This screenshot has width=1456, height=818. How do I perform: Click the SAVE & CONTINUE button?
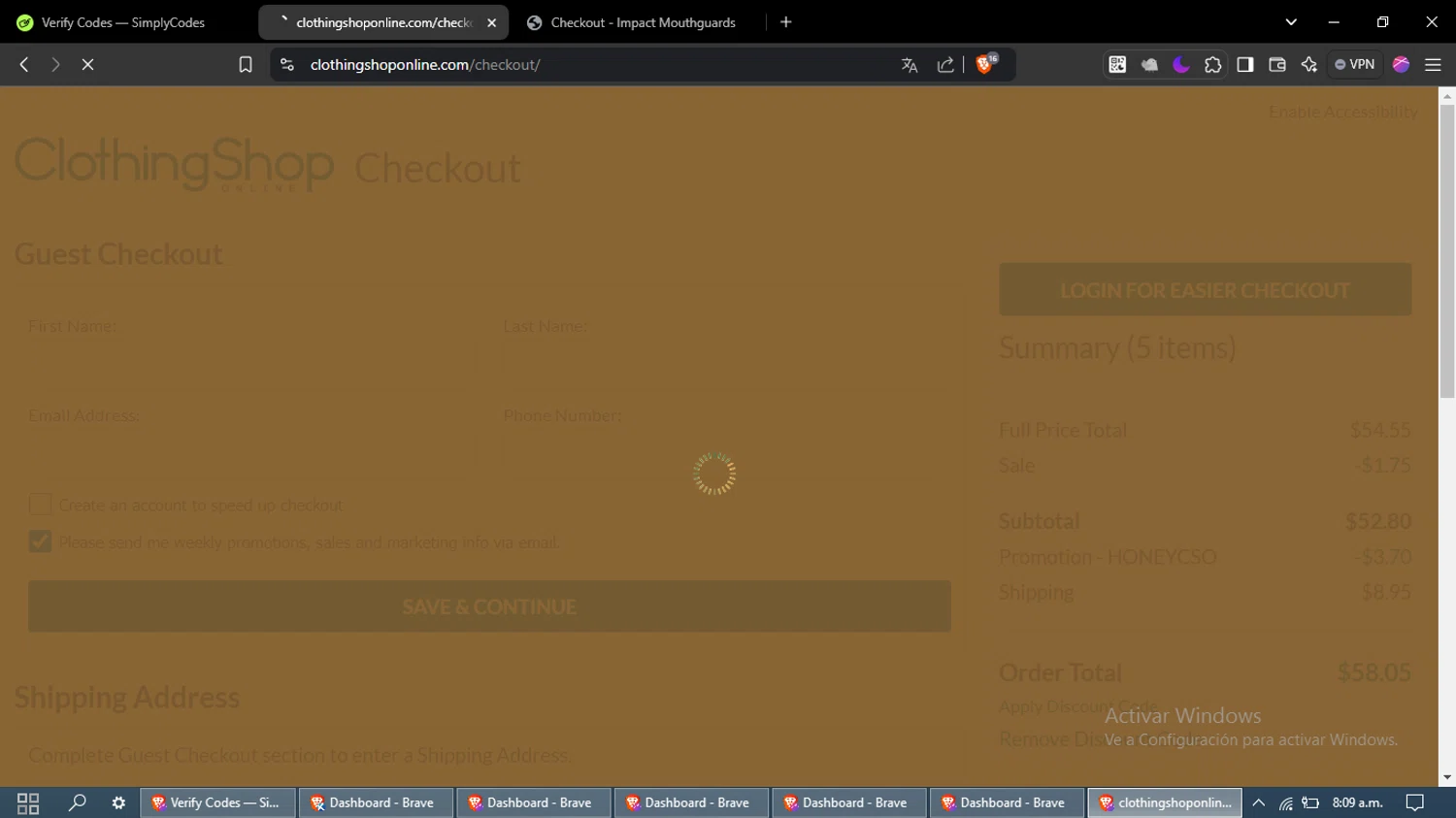coord(489,606)
